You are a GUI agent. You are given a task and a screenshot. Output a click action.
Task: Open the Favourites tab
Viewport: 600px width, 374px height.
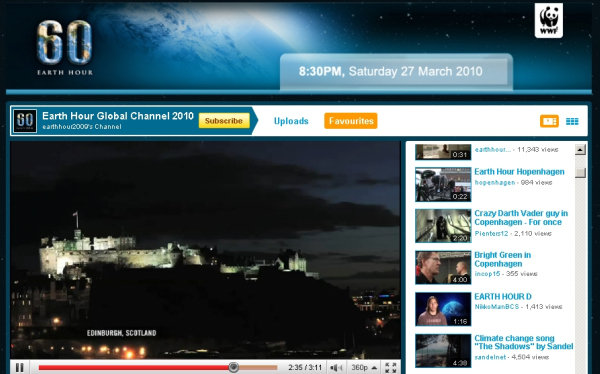point(351,121)
